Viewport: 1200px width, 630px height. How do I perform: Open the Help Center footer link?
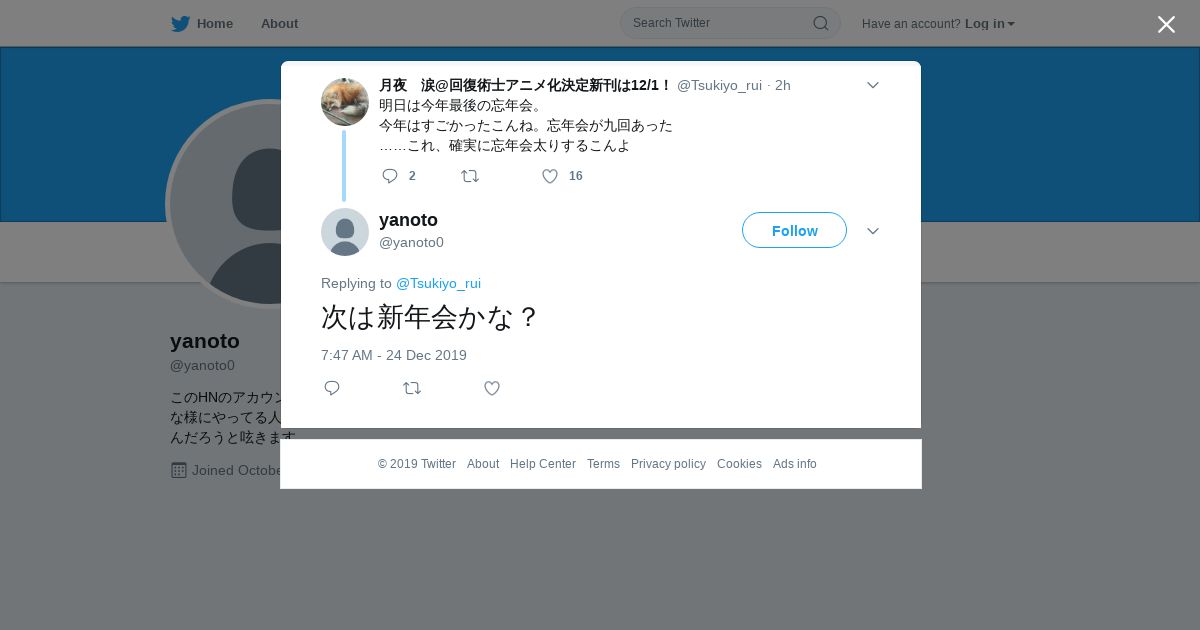(x=543, y=464)
